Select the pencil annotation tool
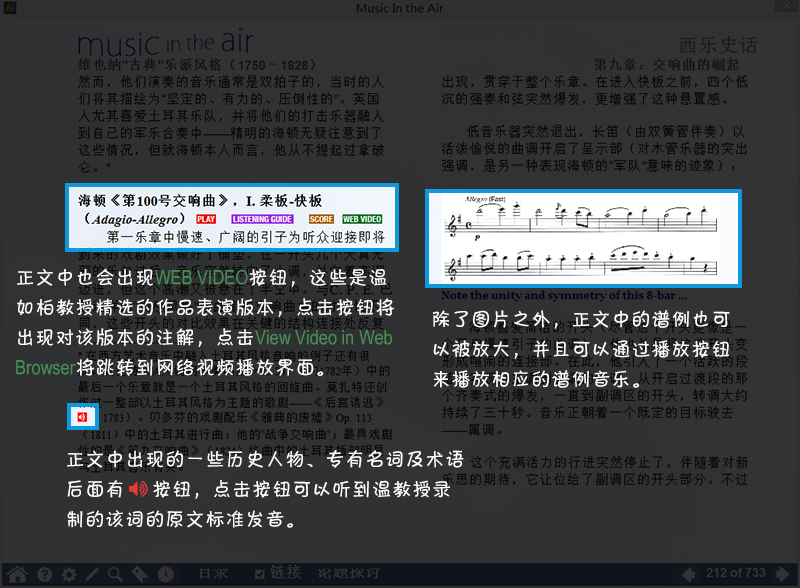 92,575
